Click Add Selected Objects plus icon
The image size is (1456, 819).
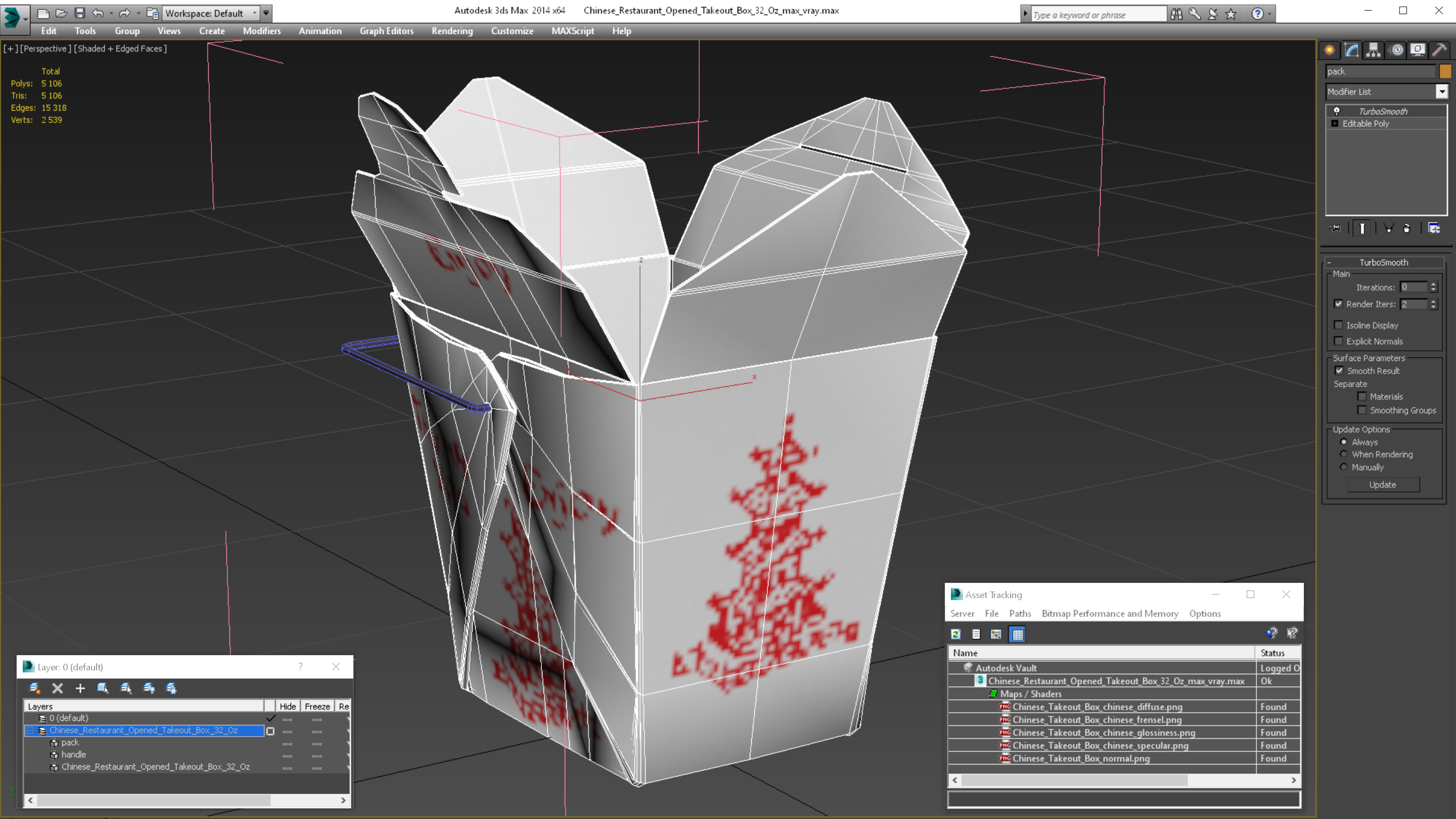coord(80,688)
